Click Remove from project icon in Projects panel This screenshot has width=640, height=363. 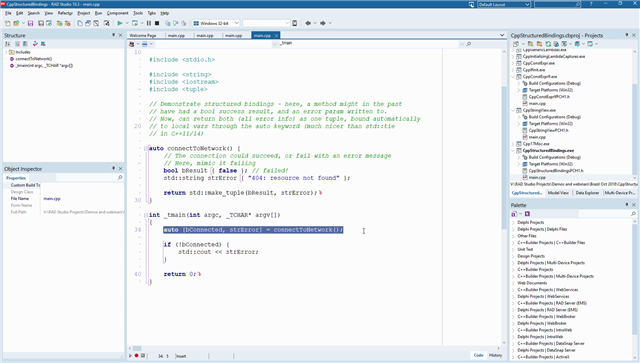[539, 44]
